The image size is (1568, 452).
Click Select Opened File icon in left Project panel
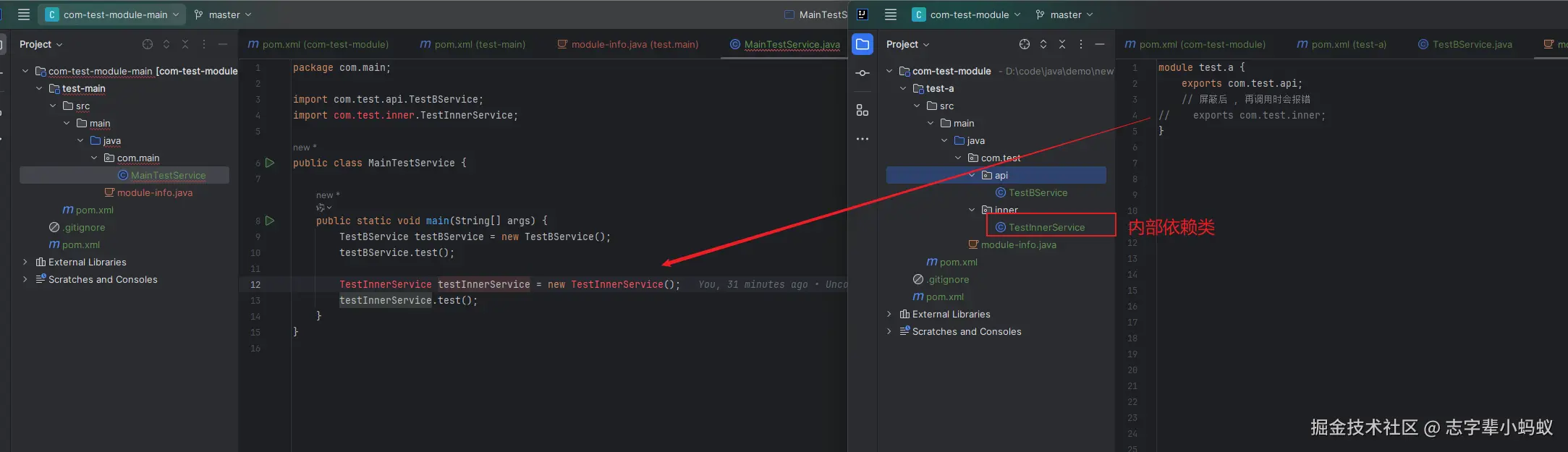coord(148,44)
